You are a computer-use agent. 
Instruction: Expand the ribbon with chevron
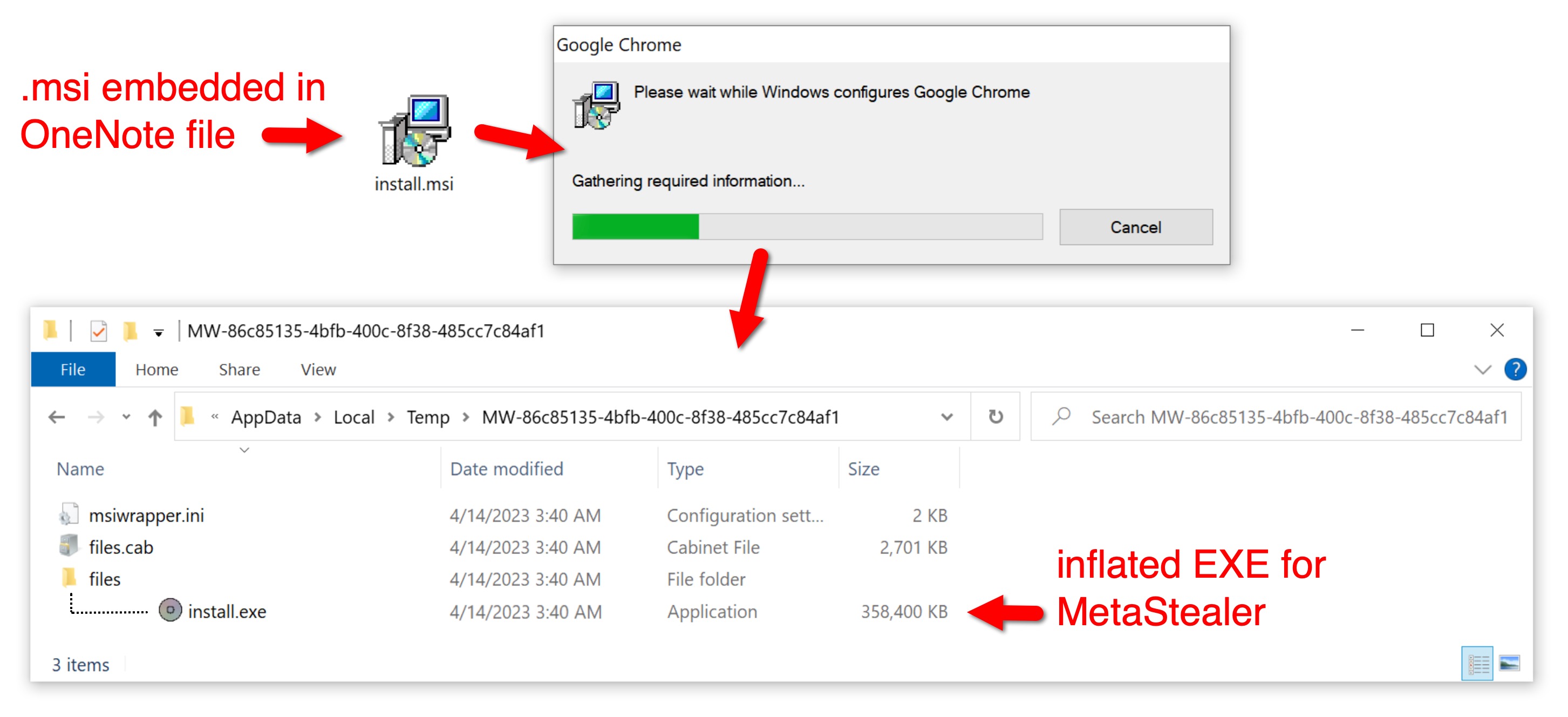tap(1482, 370)
